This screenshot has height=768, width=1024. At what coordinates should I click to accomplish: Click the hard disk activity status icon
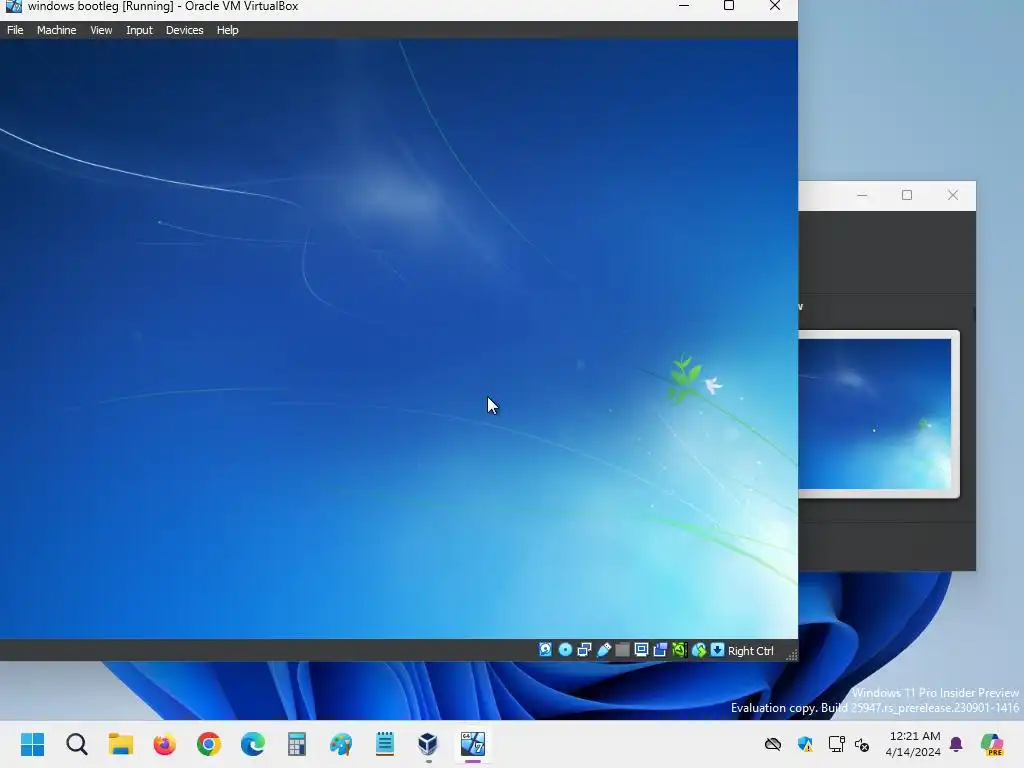[x=545, y=650]
